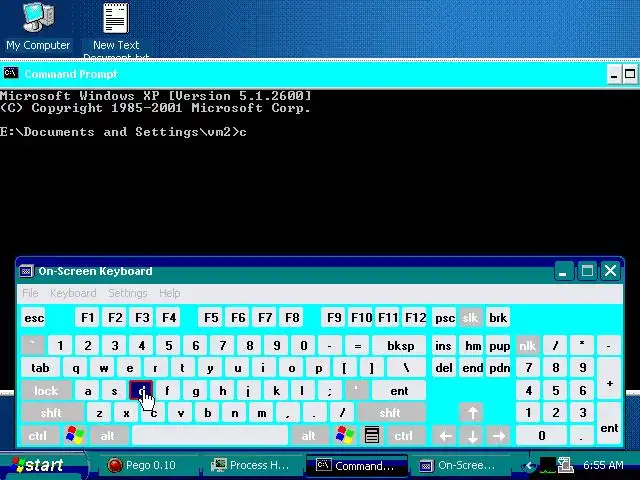The width and height of the screenshot is (640, 480).
Task: Expand hidden tray icons arrow
Action: tap(530, 465)
